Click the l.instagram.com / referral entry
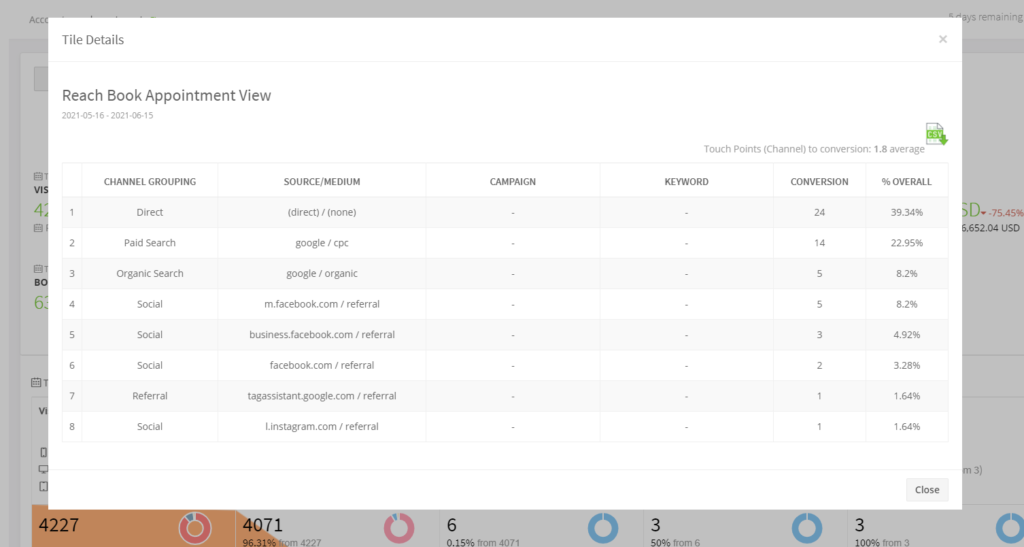 click(322, 426)
